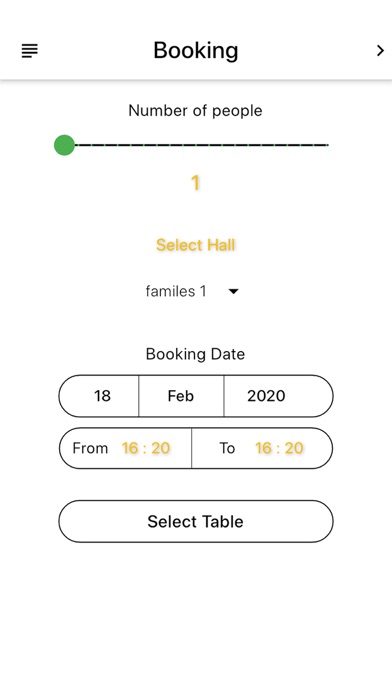Open the hamburger menu icon
392x696 pixels.
pyautogui.click(x=30, y=51)
